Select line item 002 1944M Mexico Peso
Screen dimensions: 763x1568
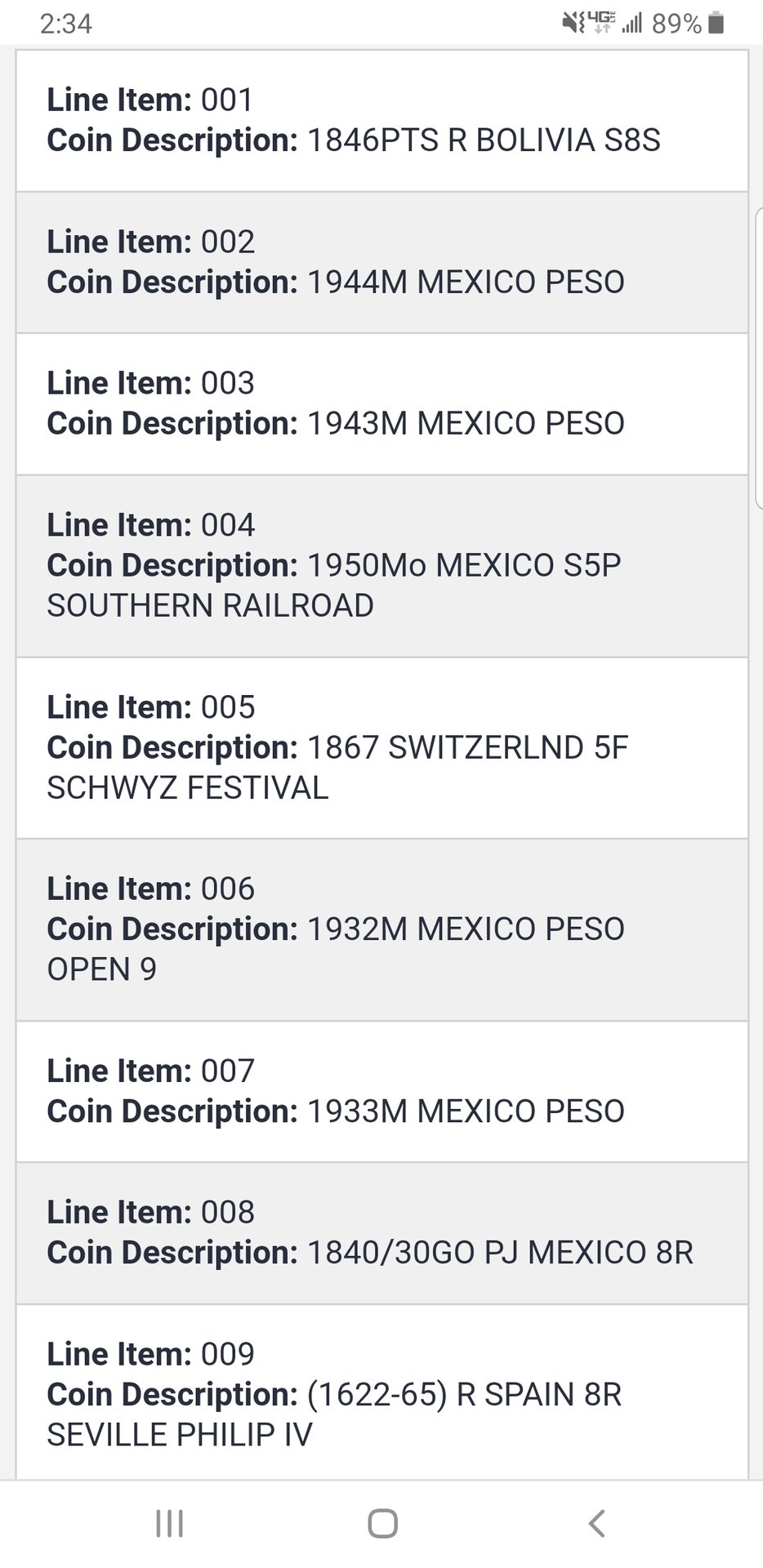(381, 262)
